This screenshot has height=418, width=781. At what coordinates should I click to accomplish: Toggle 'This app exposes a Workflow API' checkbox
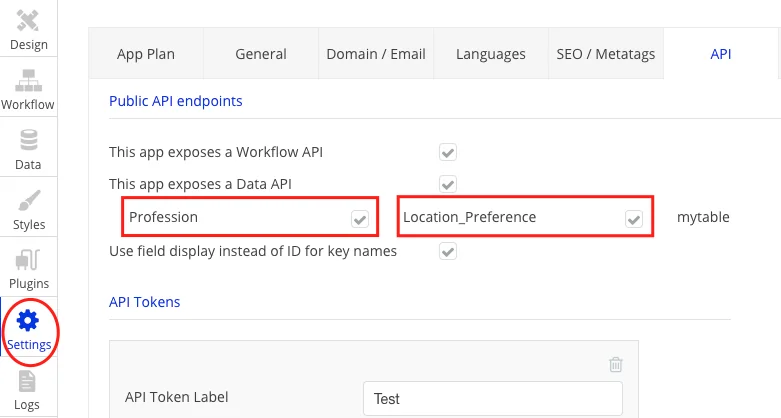pyautogui.click(x=448, y=152)
